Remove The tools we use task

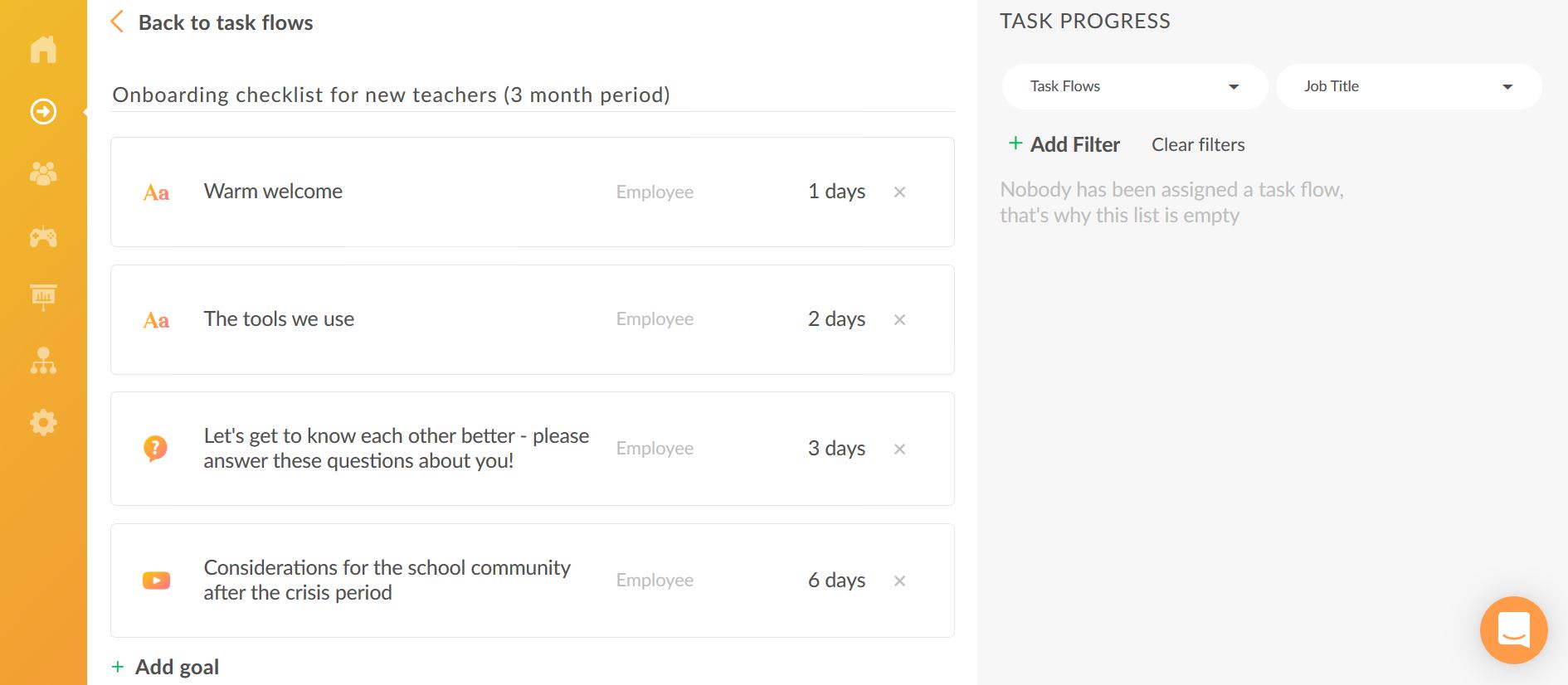tap(899, 320)
